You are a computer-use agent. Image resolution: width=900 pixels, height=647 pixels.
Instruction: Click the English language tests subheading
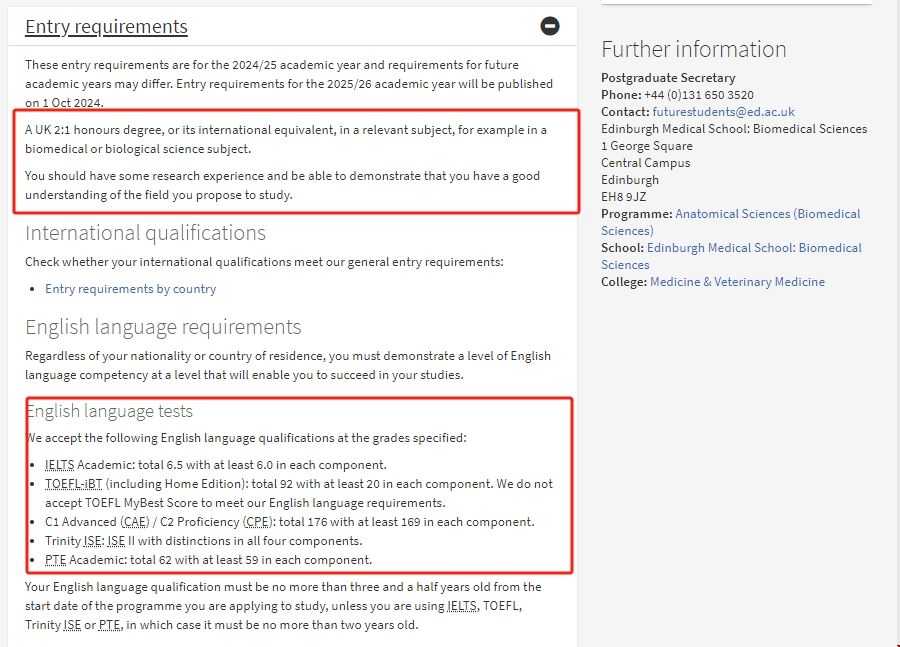click(109, 411)
